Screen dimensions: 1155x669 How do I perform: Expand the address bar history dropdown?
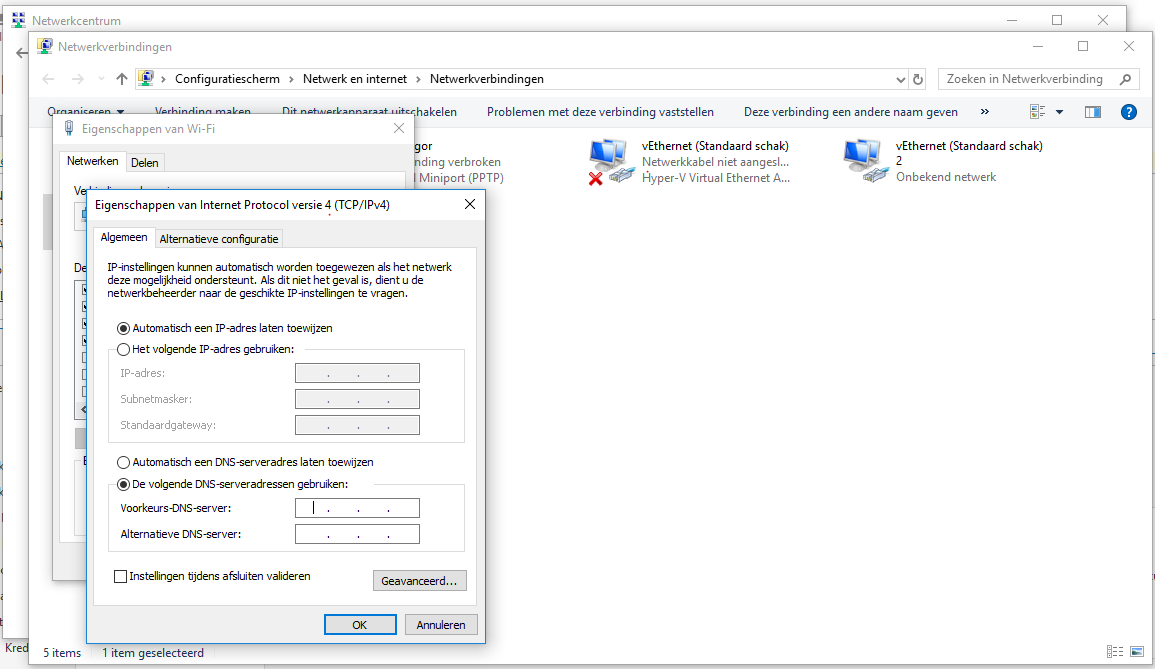tap(900, 79)
